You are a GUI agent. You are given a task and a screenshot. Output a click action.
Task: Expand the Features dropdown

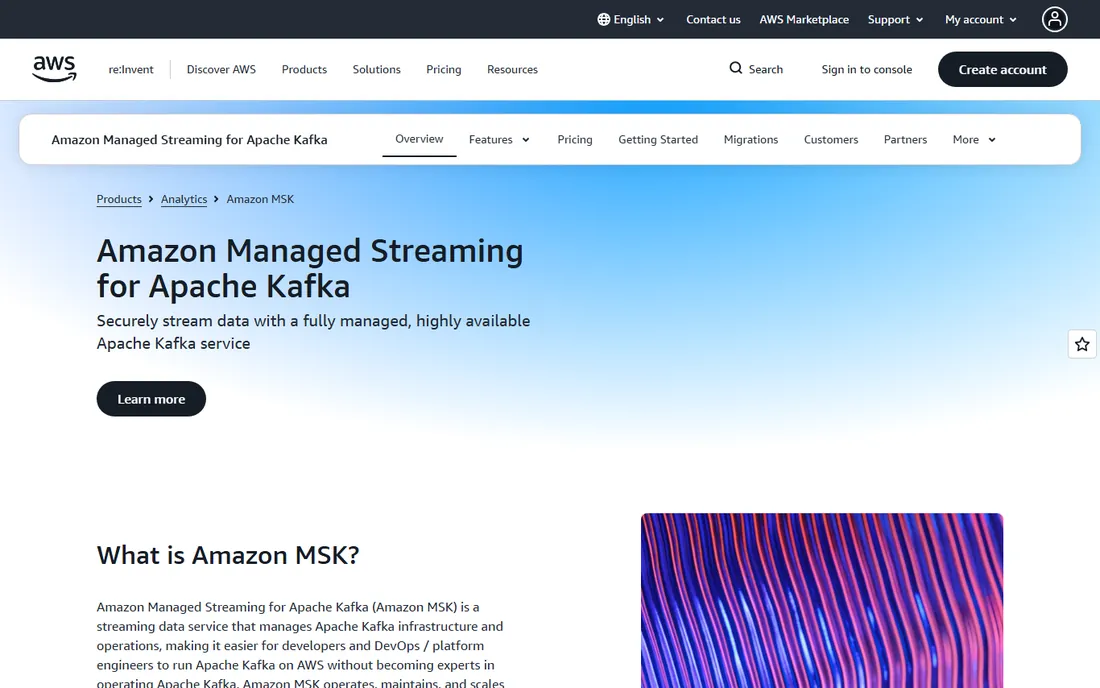(x=499, y=140)
